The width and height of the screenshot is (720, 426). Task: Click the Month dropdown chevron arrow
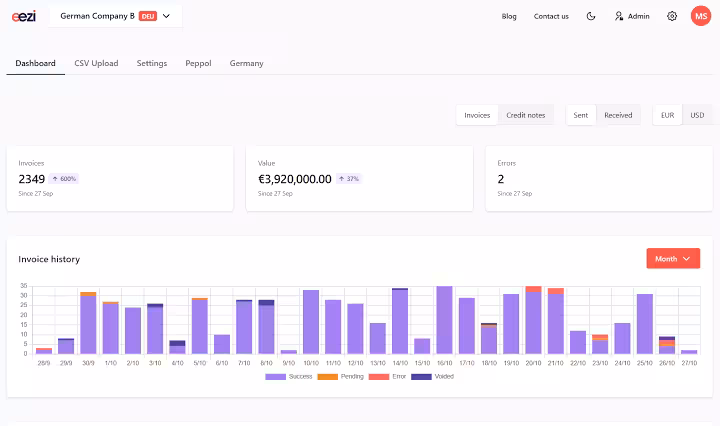(x=686, y=259)
